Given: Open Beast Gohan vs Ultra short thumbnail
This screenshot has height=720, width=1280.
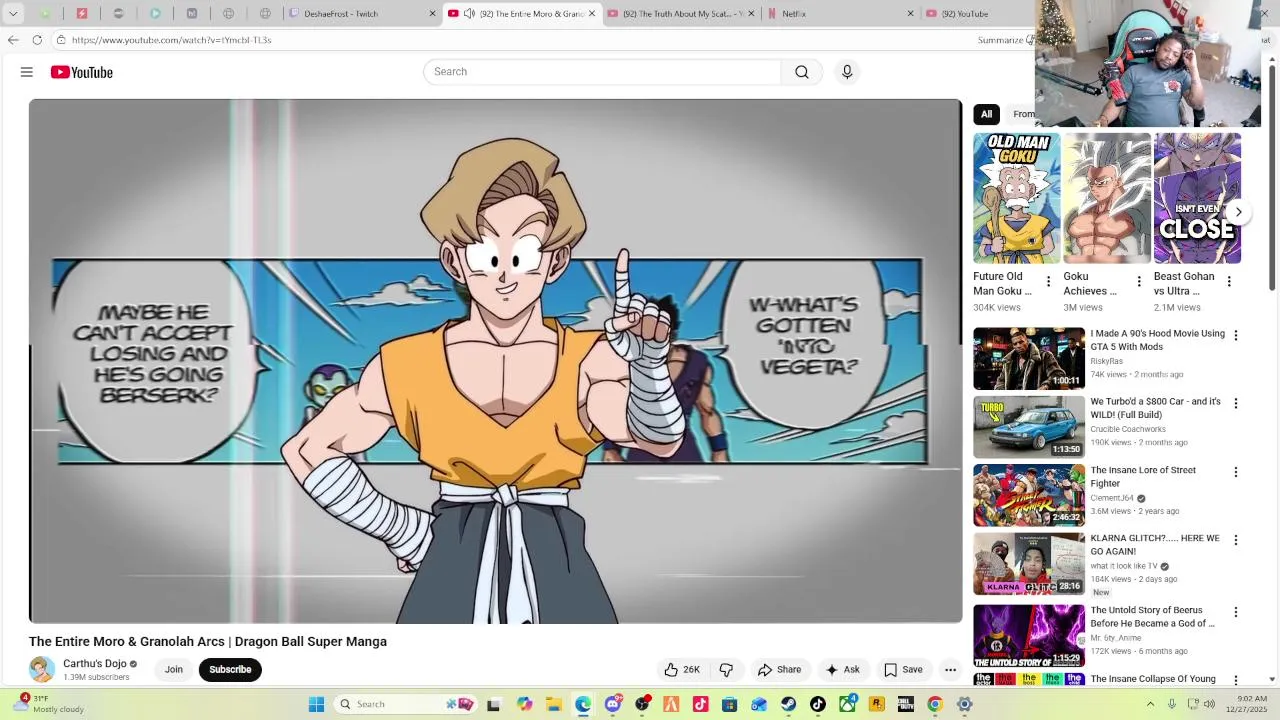Looking at the screenshot, I should point(1197,198).
